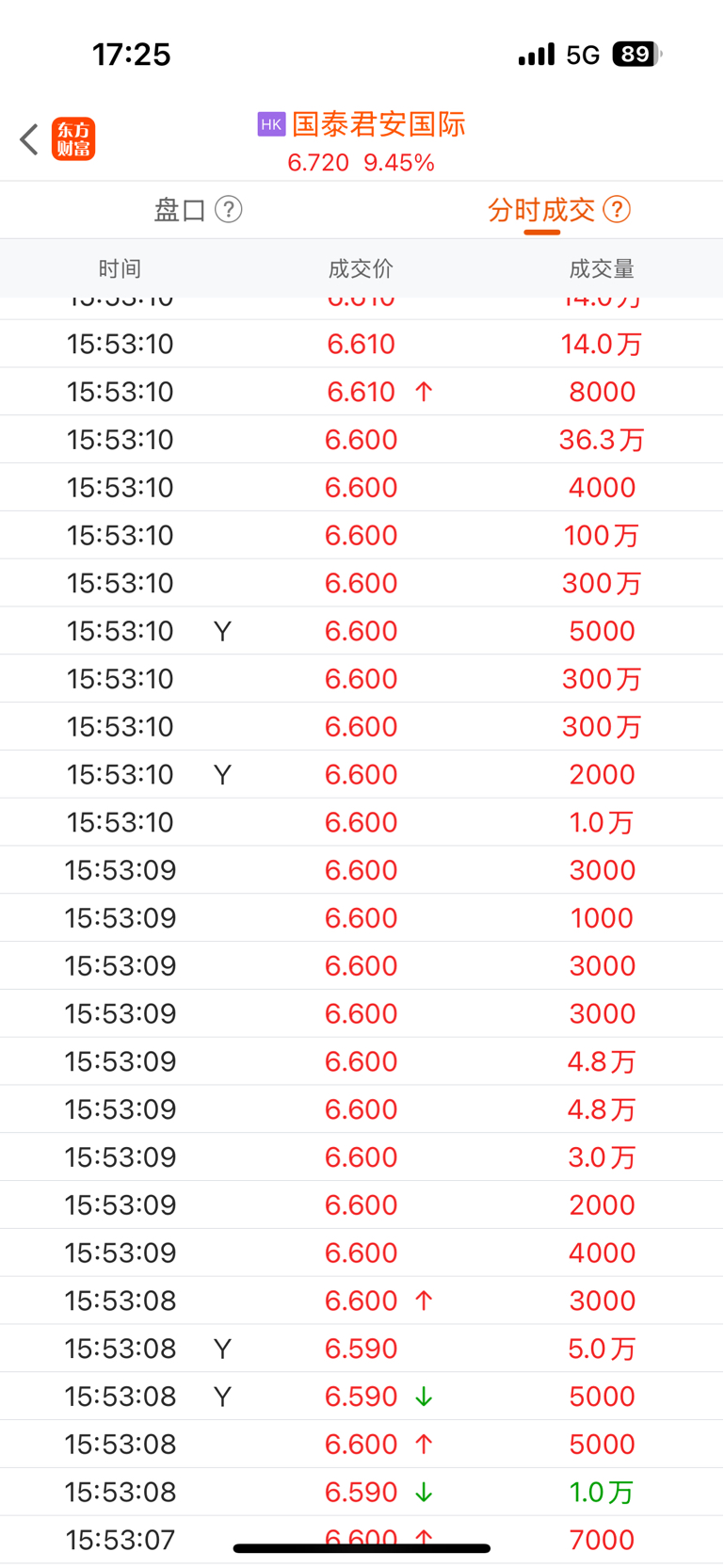The height and width of the screenshot is (1568, 724).
Task: Tap the up arrow on 8000 trade row
Action: coord(424,392)
